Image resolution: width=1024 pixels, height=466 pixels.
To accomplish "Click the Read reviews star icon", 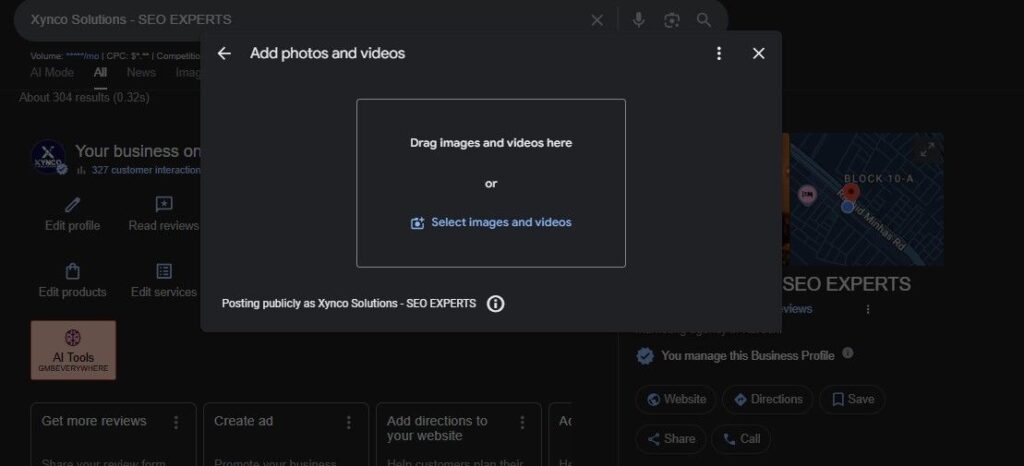I will click(x=164, y=204).
